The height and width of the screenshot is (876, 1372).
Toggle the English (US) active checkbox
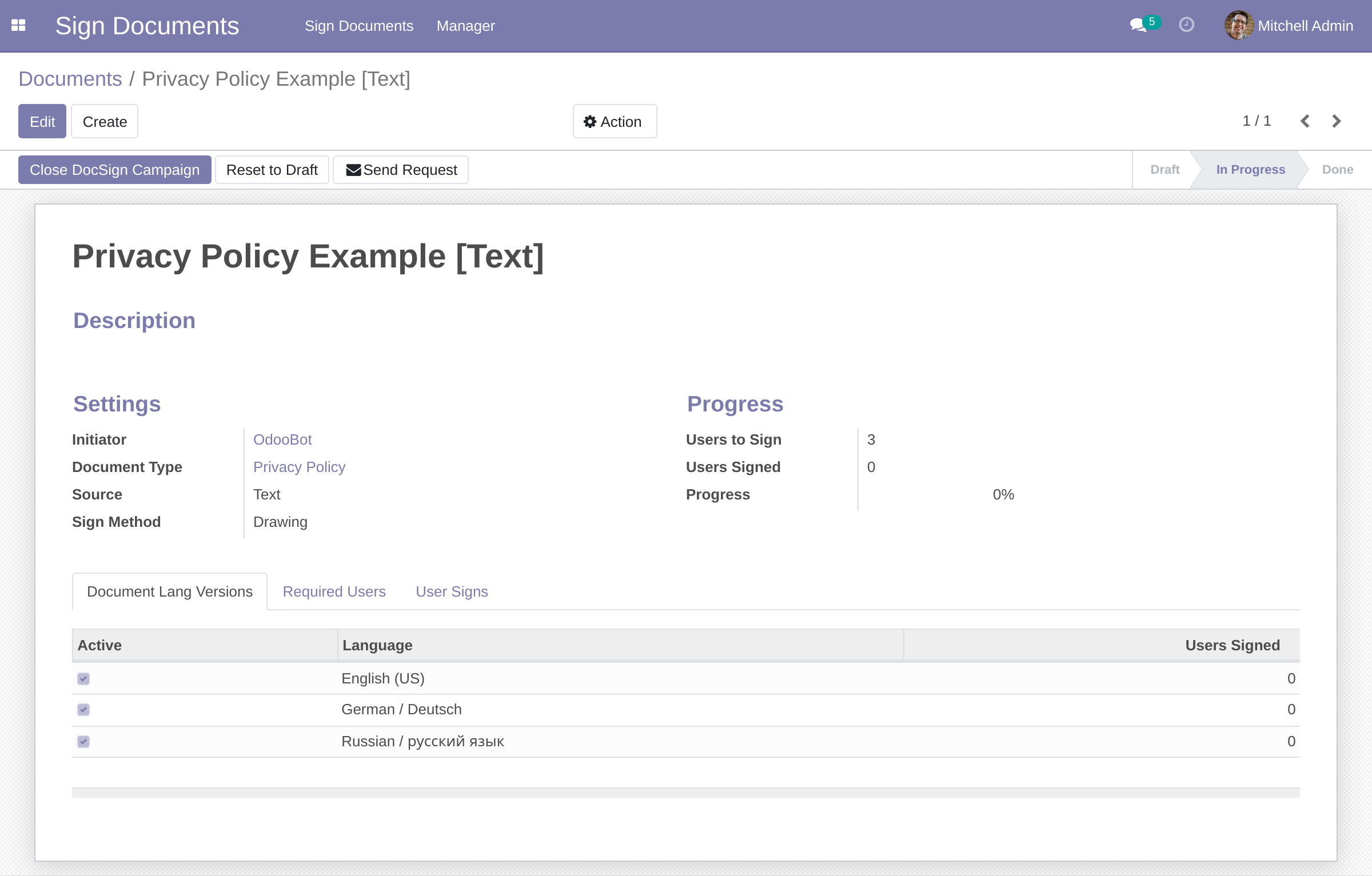[x=83, y=679]
